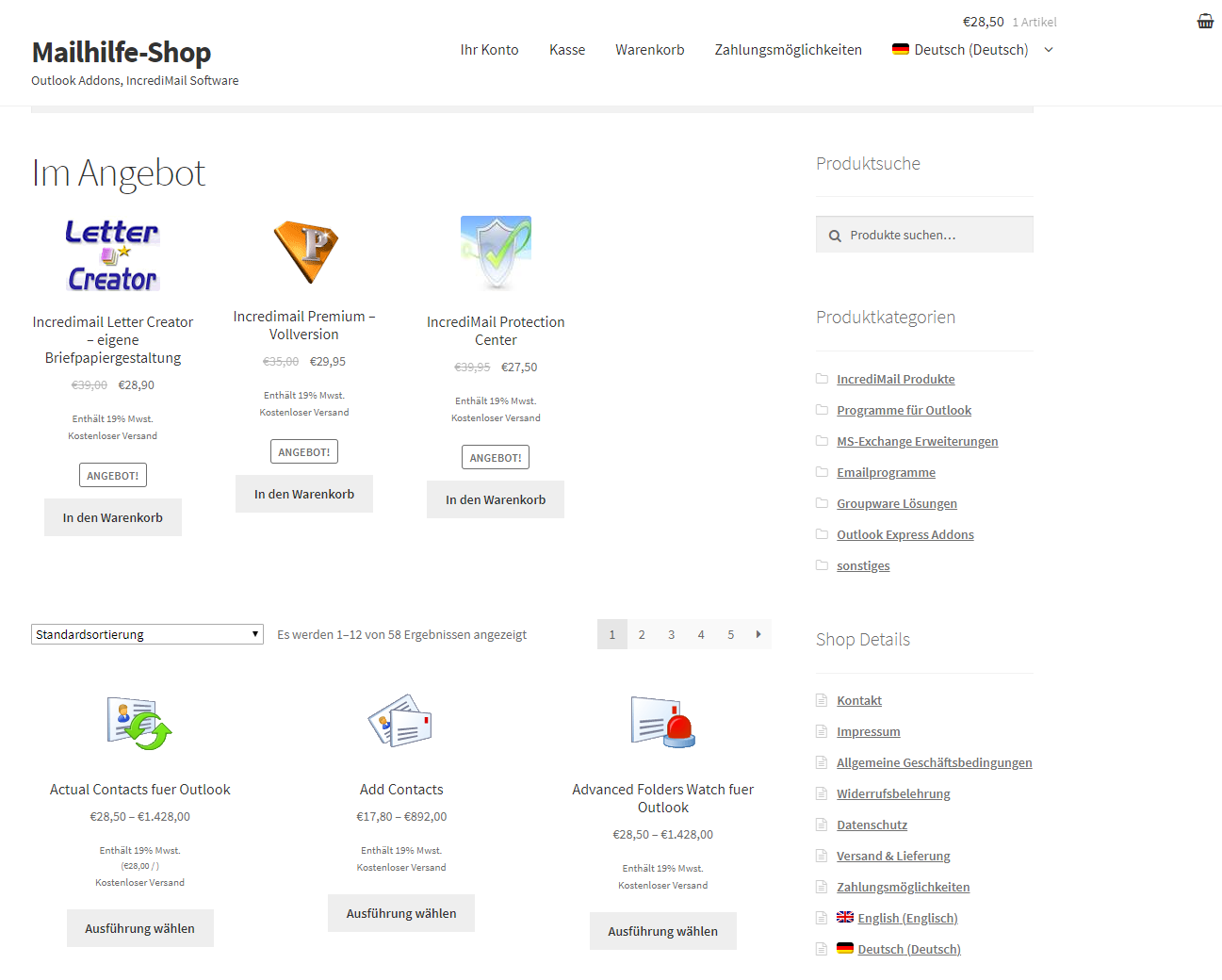Screen dimensions: 1222x980
Task: Open the sonstiges category link
Action: point(863,565)
